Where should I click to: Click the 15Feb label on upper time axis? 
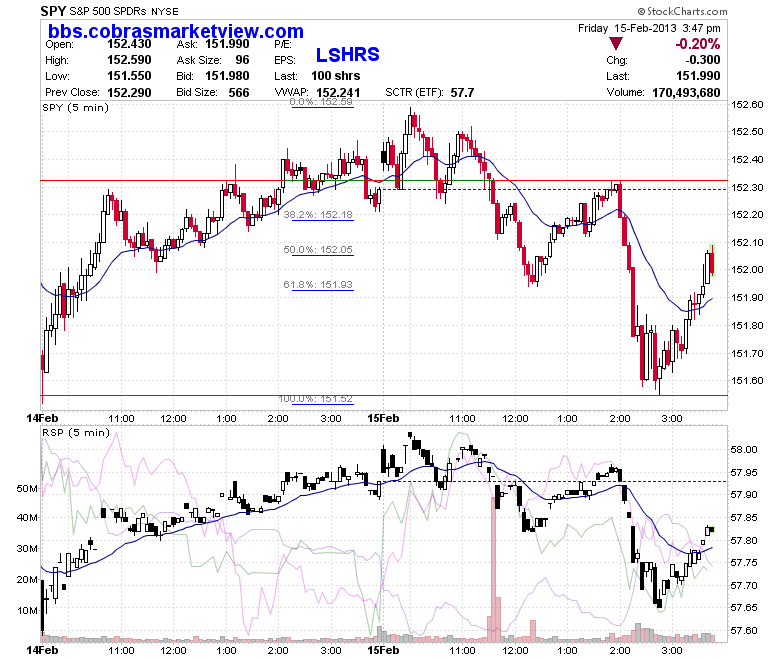(383, 418)
